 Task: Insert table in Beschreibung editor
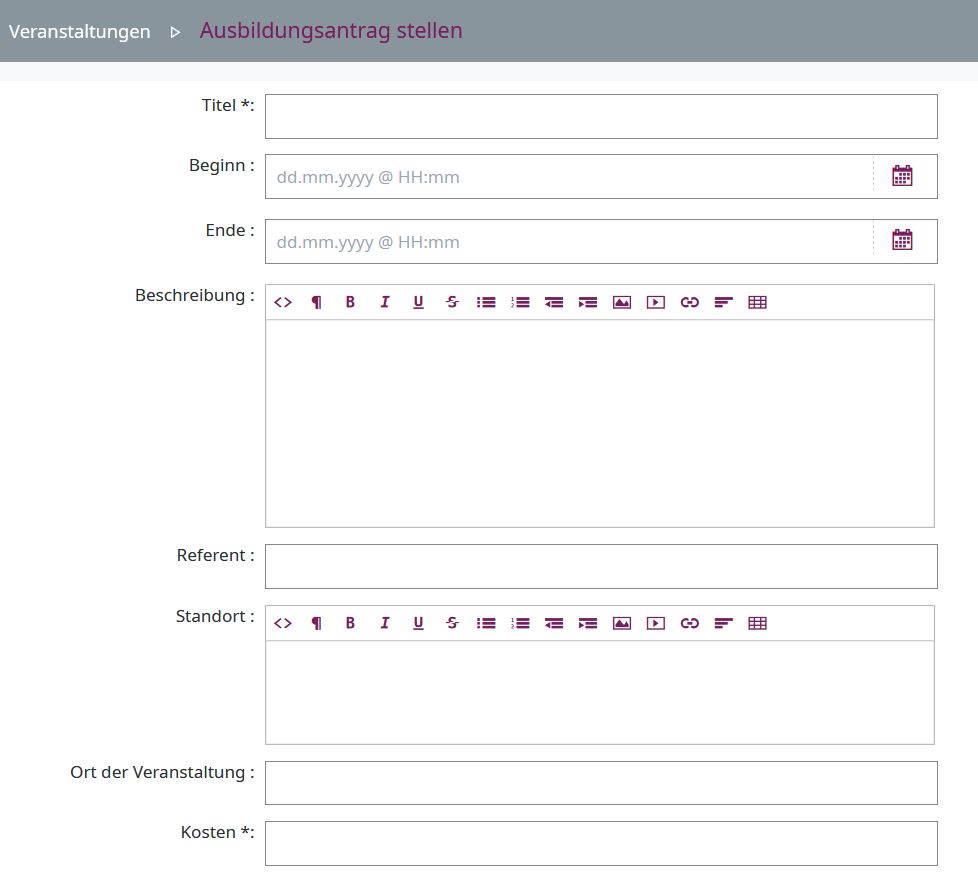pyautogui.click(x=757, y=302)
